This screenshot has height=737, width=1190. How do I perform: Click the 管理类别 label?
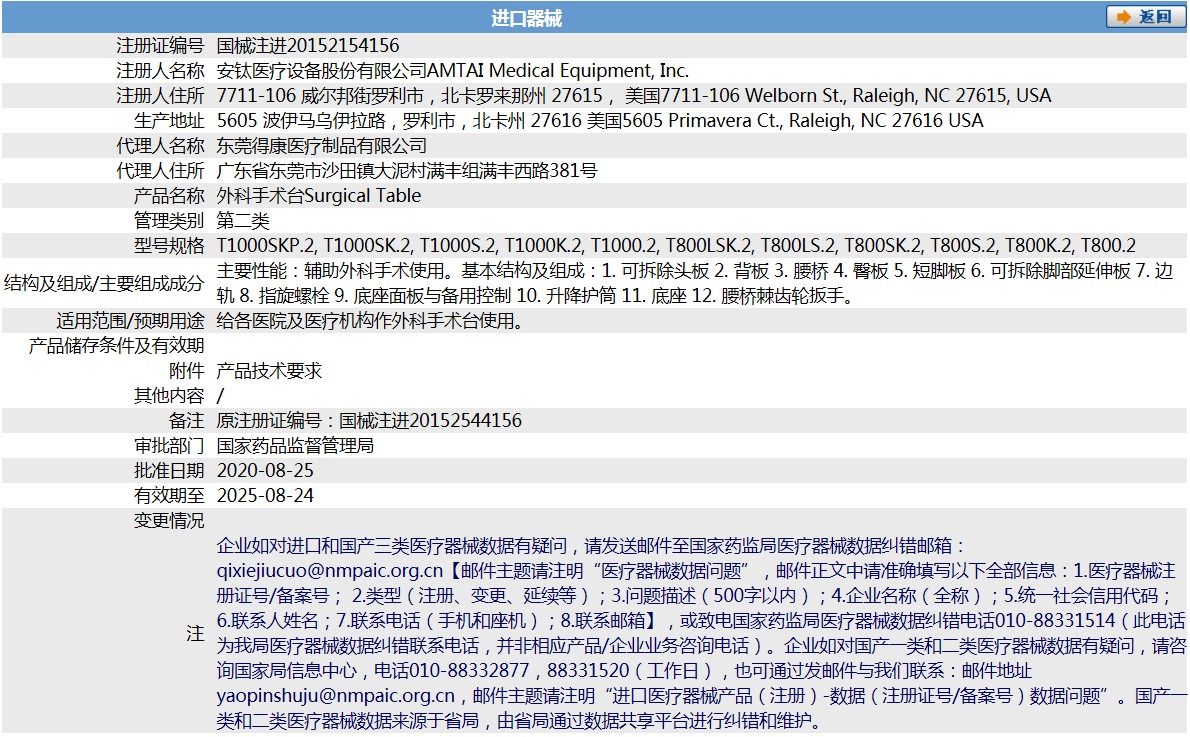(169, 221)
